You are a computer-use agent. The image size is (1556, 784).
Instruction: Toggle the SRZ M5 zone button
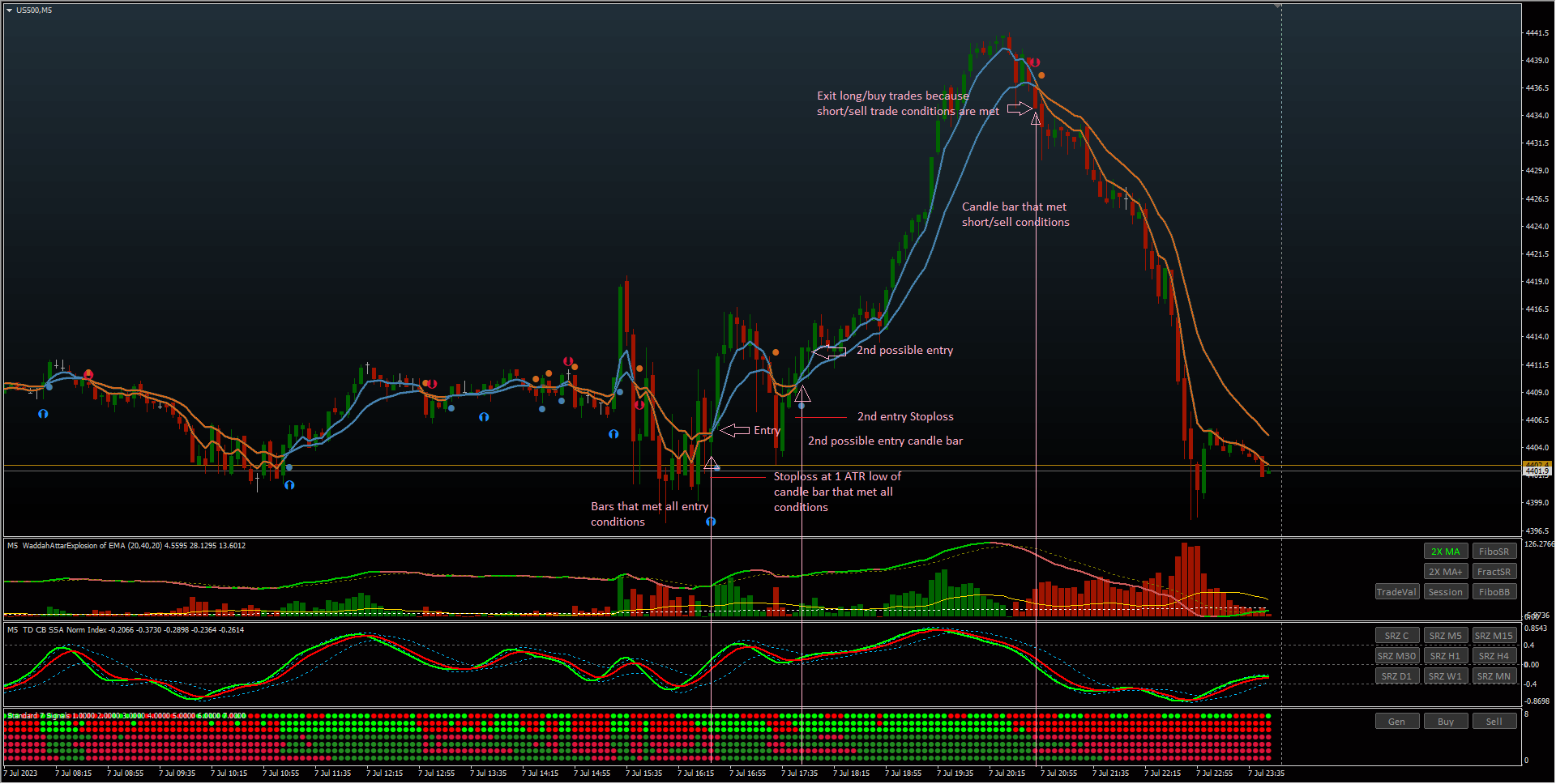(x=1446, y=636)
